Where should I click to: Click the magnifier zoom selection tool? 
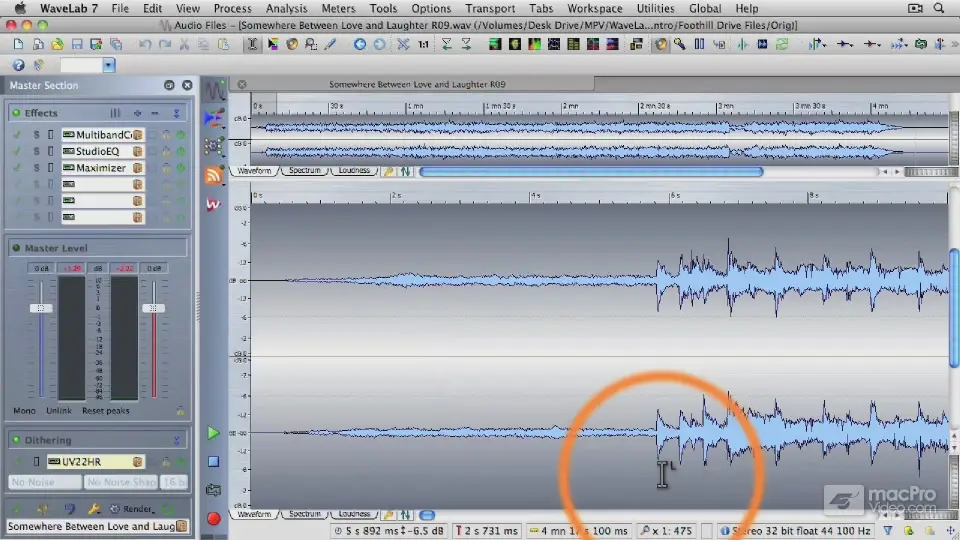(311, 44)
